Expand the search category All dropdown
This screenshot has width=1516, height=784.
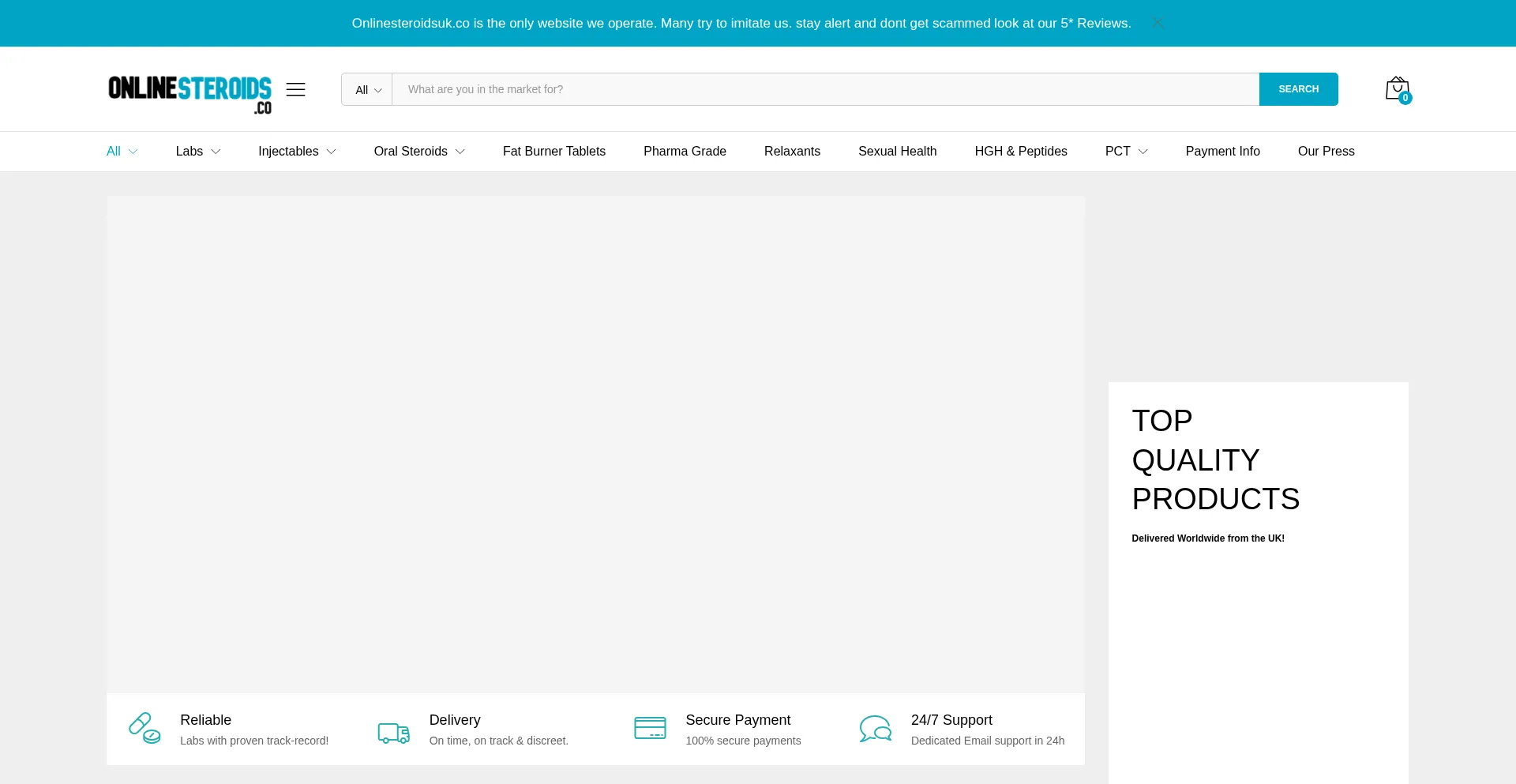(367, 90)
